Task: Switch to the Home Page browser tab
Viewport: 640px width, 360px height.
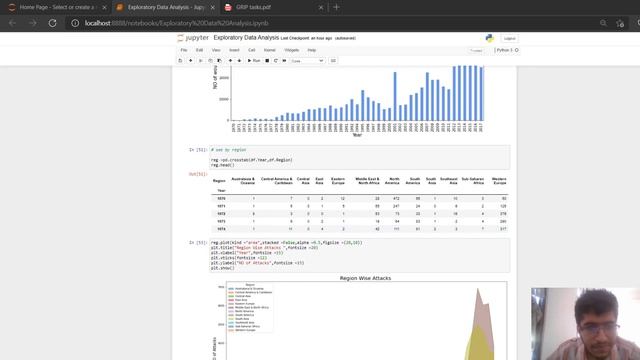Action: (x=57, y=7)
